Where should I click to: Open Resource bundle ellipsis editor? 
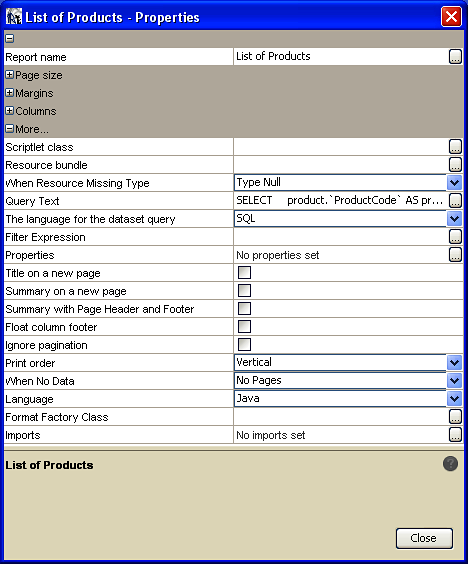[x=455, y=165]
